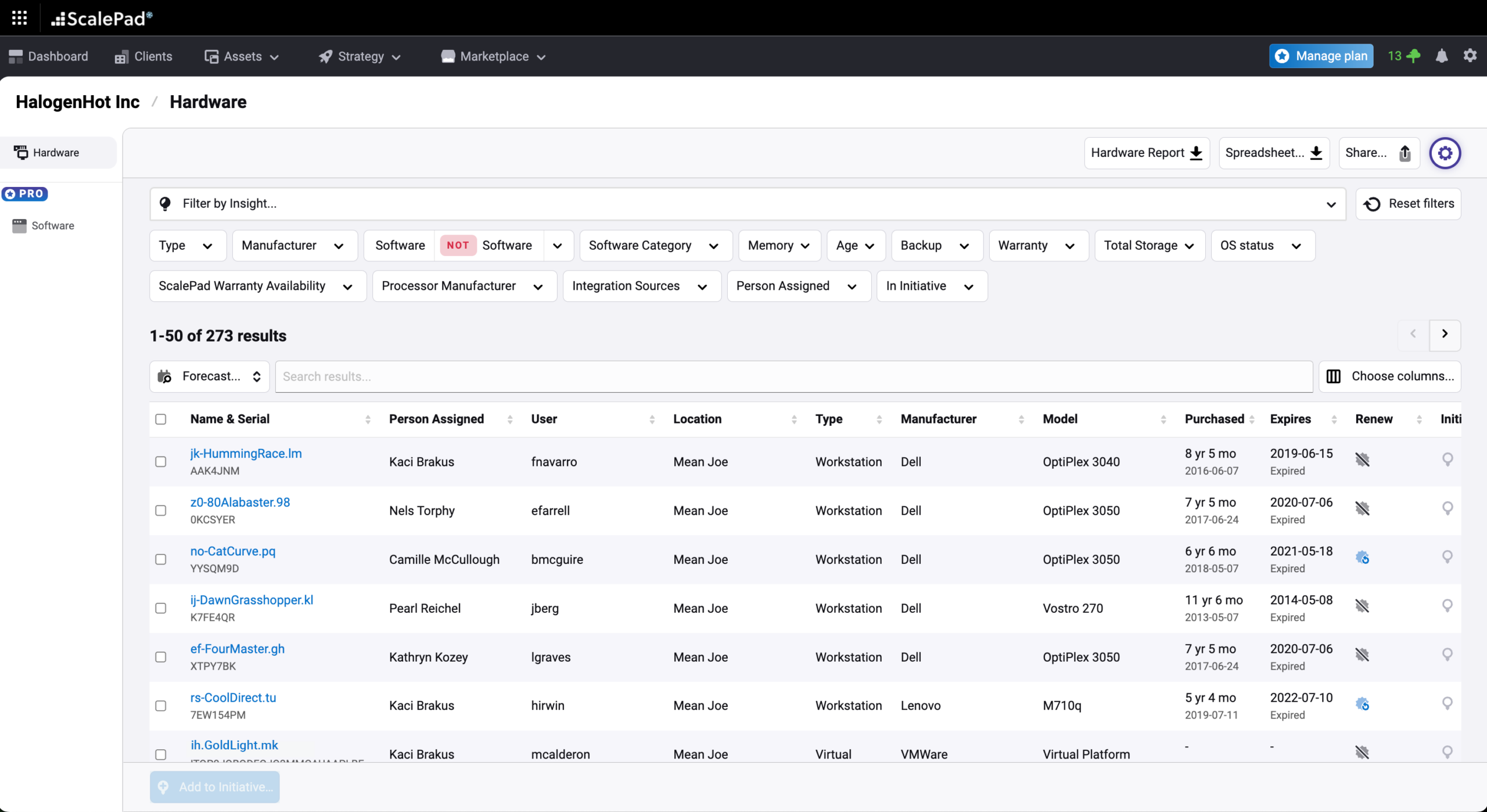The image size is (1487, 812).
Task: Expand the Software Category filter
Action: click(656, 245)
